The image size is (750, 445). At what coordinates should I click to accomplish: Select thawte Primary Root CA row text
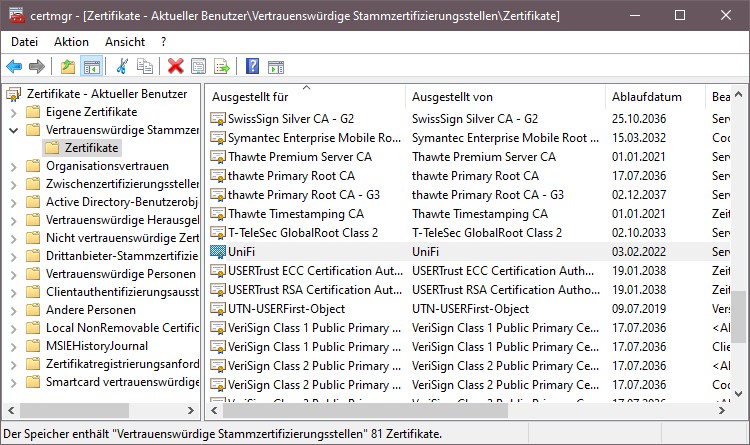point(291,176)
